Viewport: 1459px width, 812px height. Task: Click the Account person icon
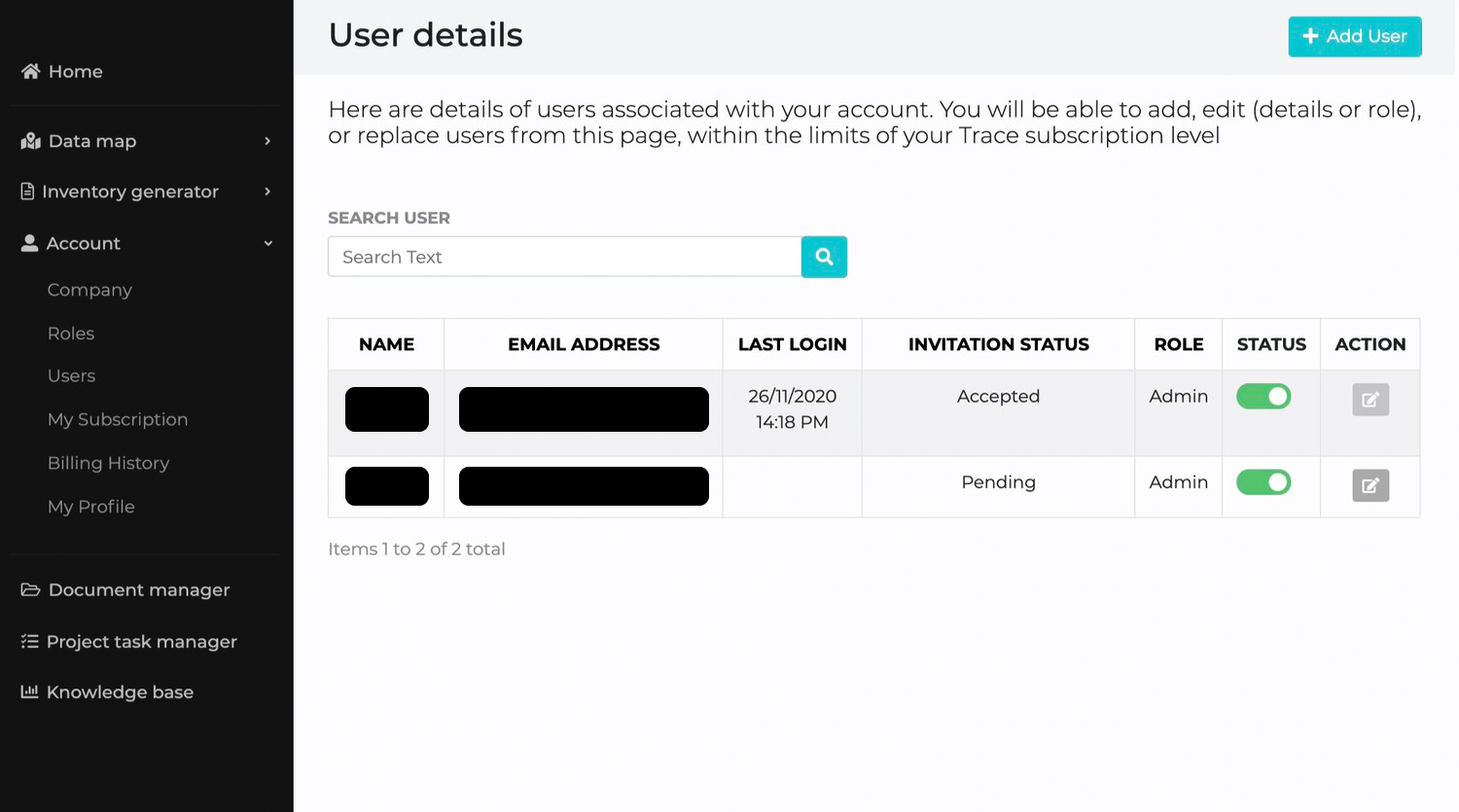[29, 243]
